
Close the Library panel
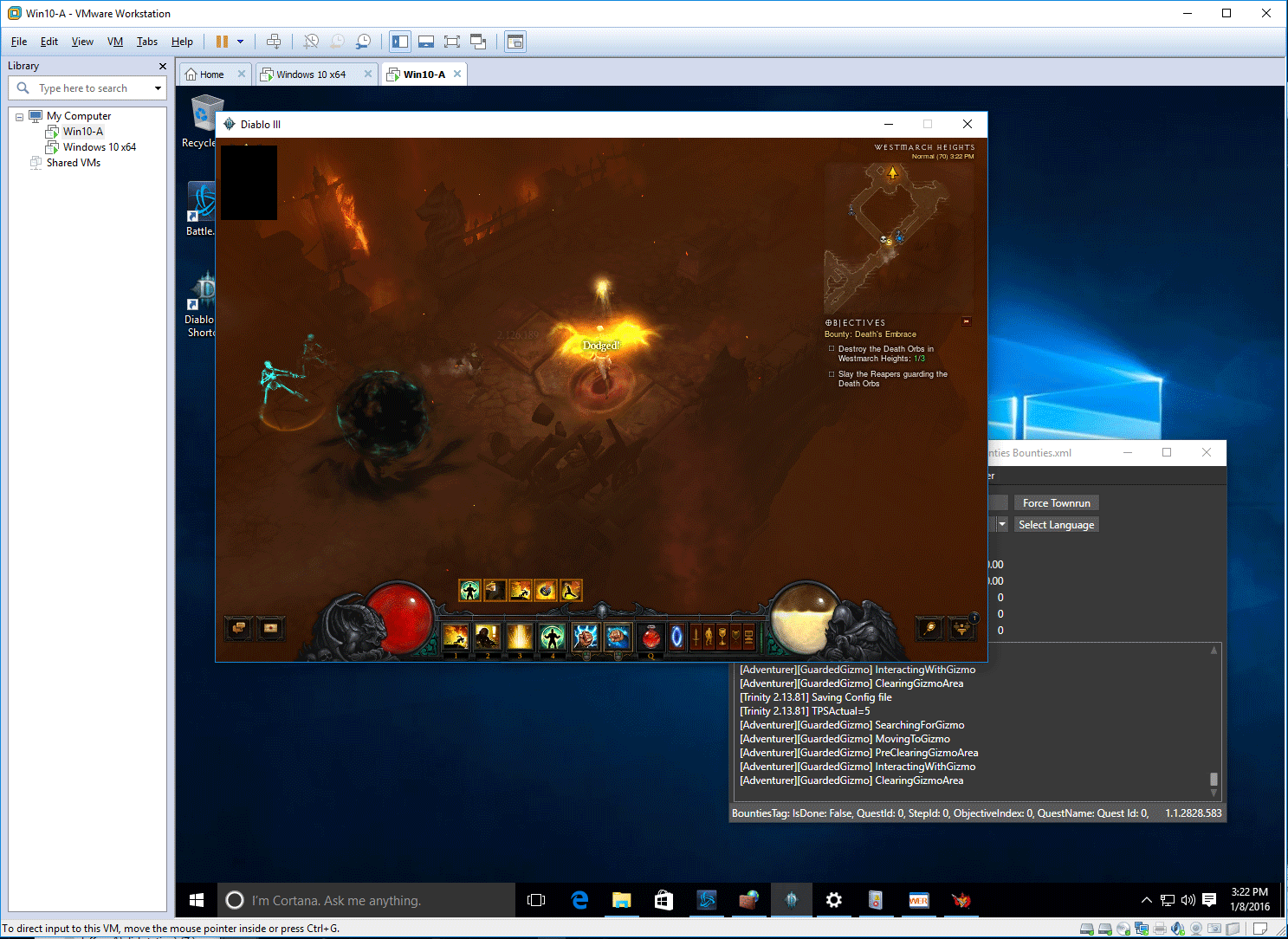pos(162,66)
